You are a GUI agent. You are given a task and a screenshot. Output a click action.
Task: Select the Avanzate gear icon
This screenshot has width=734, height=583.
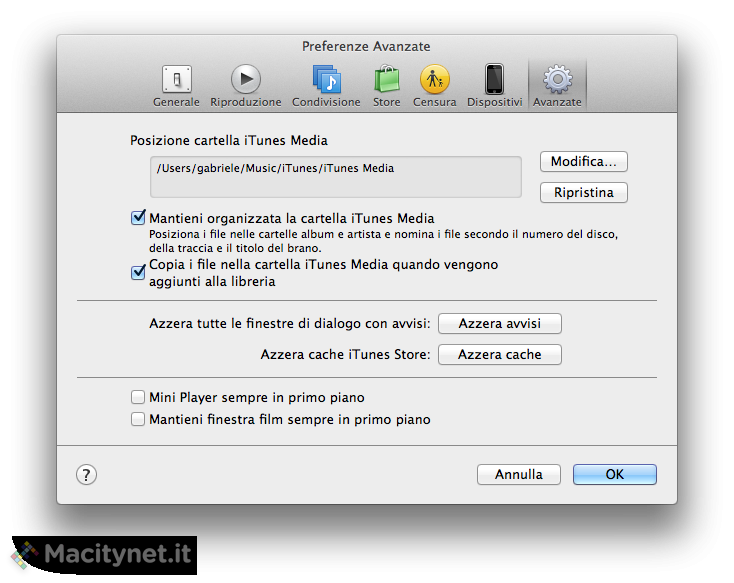tap(557, 86)
